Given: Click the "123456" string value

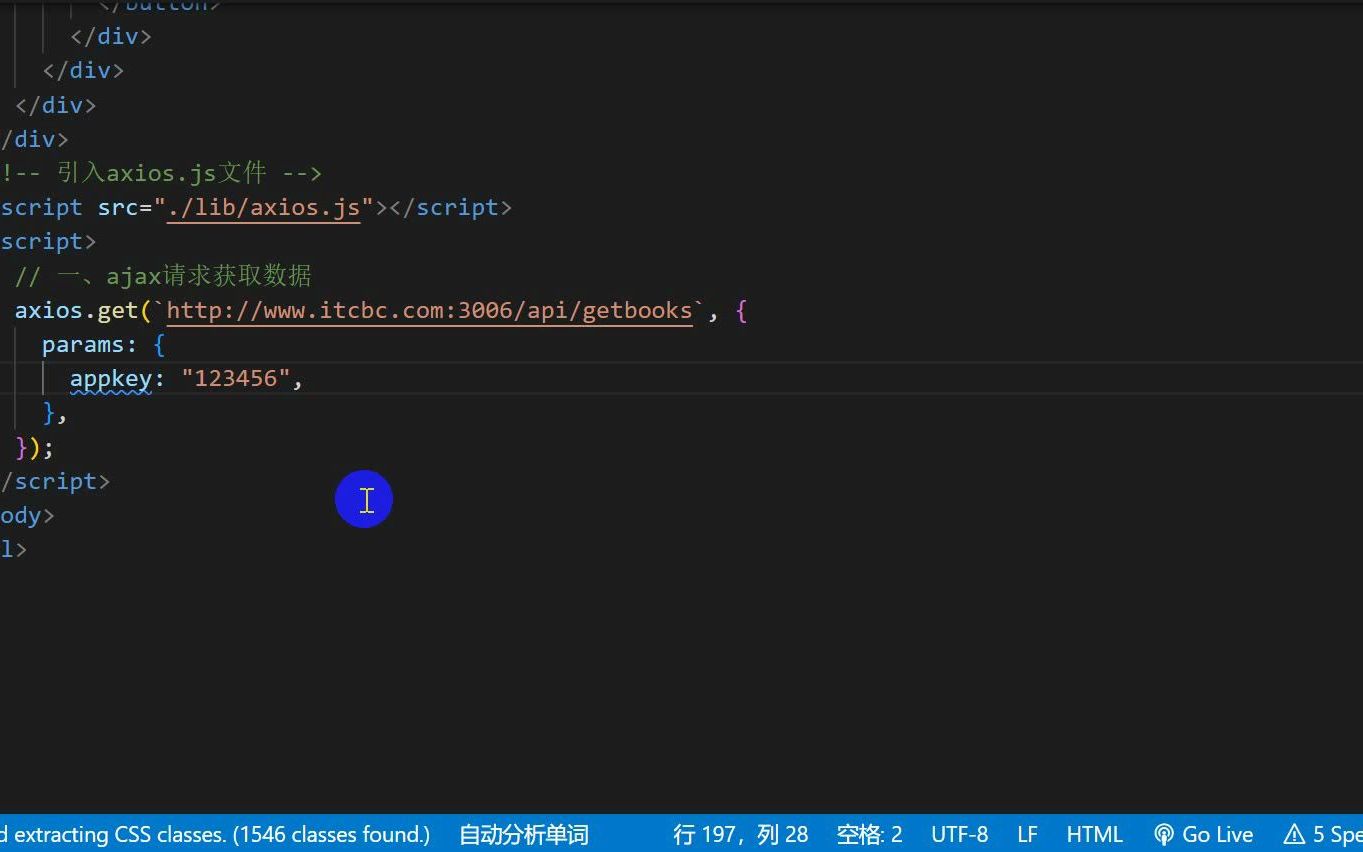Looking at the screenshot, I should click(235, 379).
